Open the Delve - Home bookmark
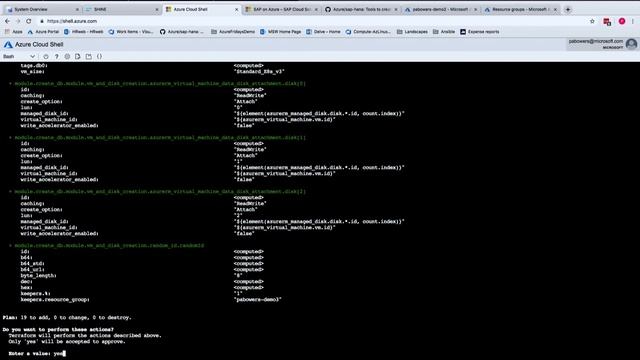This screenshot has height=360, width=640. coord(323,32)
